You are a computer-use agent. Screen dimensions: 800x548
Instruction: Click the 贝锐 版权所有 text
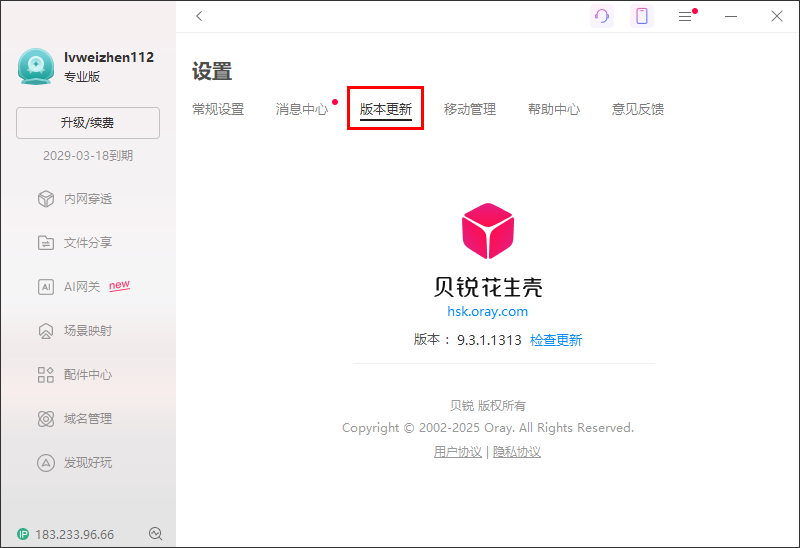pyautogui.click(x=487, y=406)
